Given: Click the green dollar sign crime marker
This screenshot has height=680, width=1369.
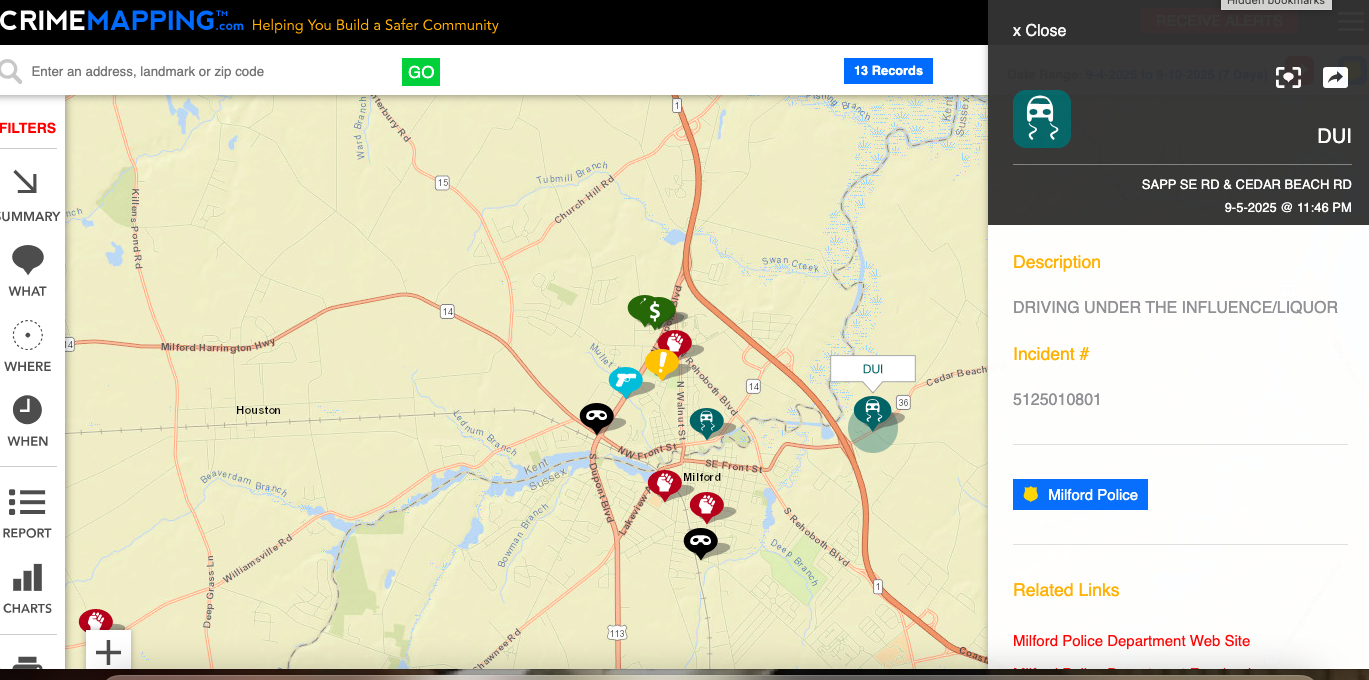Looking at the screenshot, I should coord(654,311).
